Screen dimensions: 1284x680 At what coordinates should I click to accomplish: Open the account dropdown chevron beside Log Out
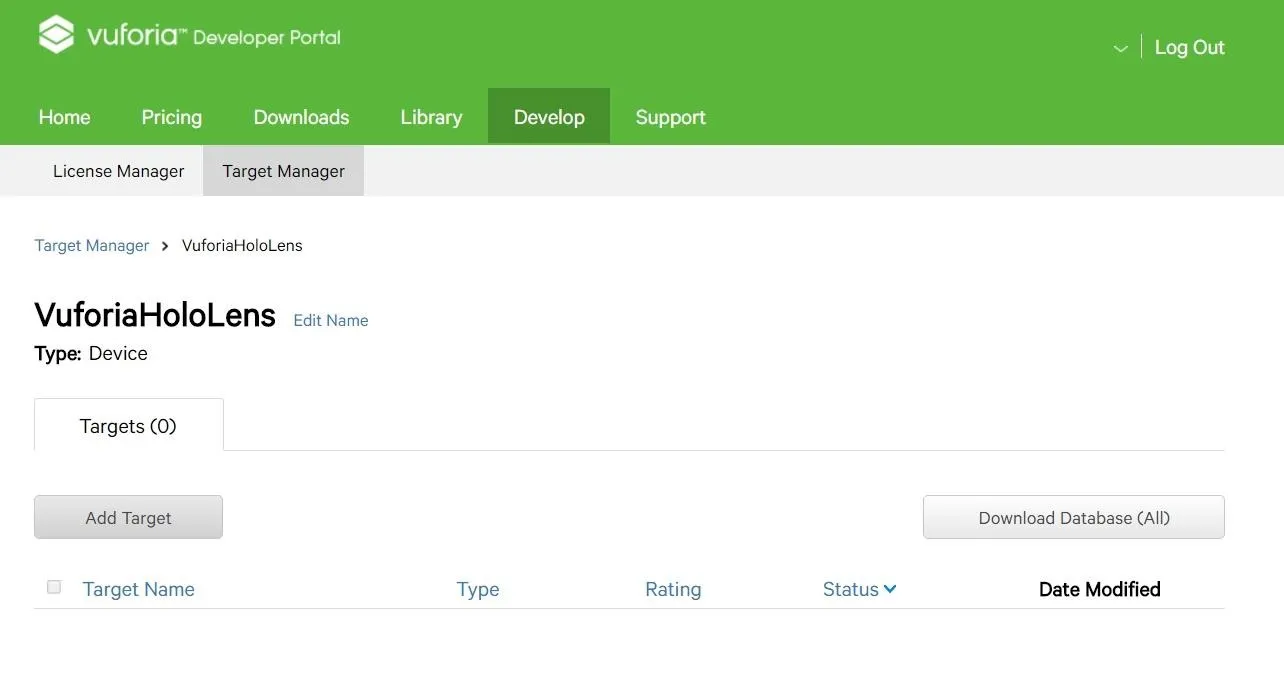pyautogui.click(x=1120, y=48)
